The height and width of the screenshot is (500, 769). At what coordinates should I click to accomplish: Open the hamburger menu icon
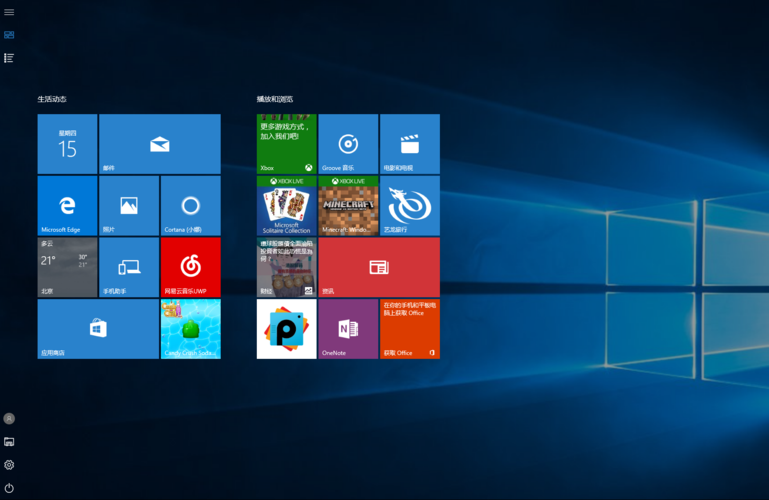tap(9, 12)
